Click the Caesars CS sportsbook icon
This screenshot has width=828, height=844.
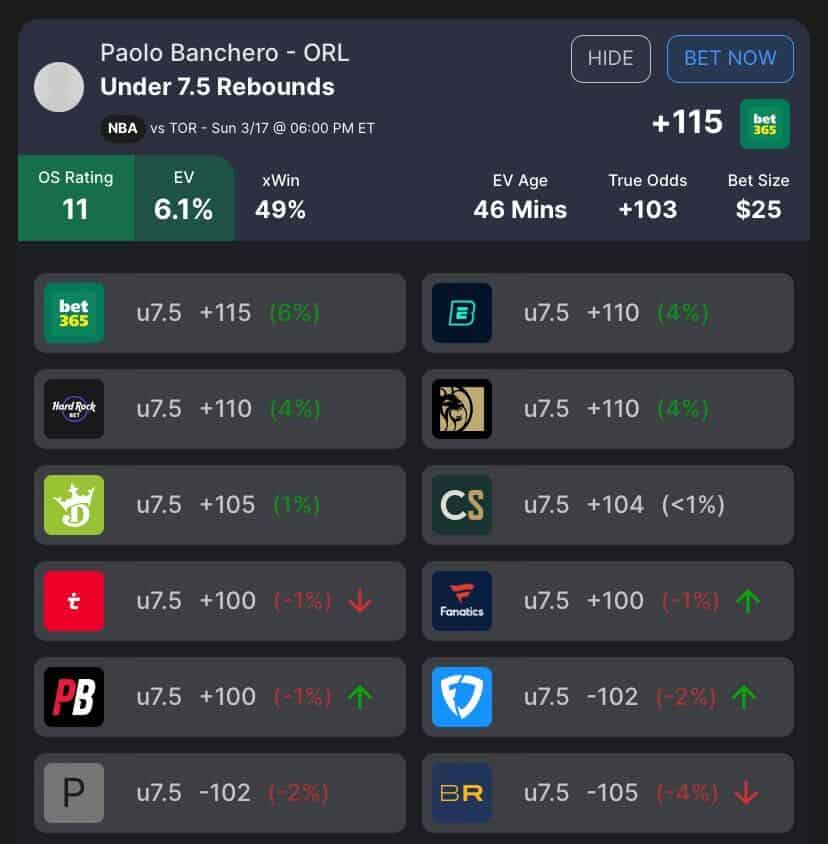[462, 505]
